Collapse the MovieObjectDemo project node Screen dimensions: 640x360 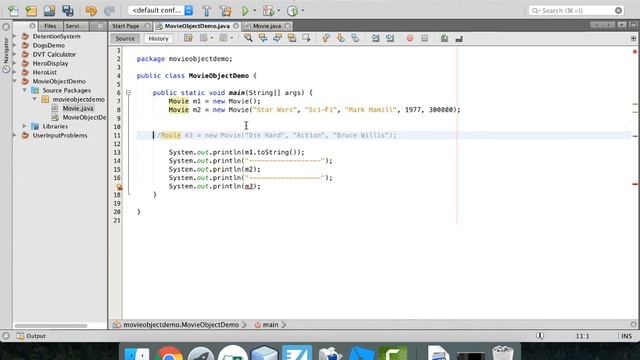tap(15, 81)
